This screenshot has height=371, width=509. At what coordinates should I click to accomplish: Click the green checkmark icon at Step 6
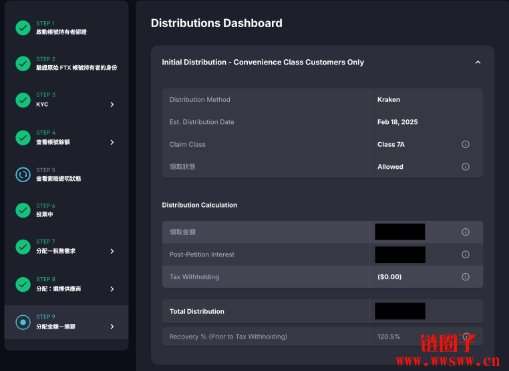pyautogui.click(x=23, y=210)
